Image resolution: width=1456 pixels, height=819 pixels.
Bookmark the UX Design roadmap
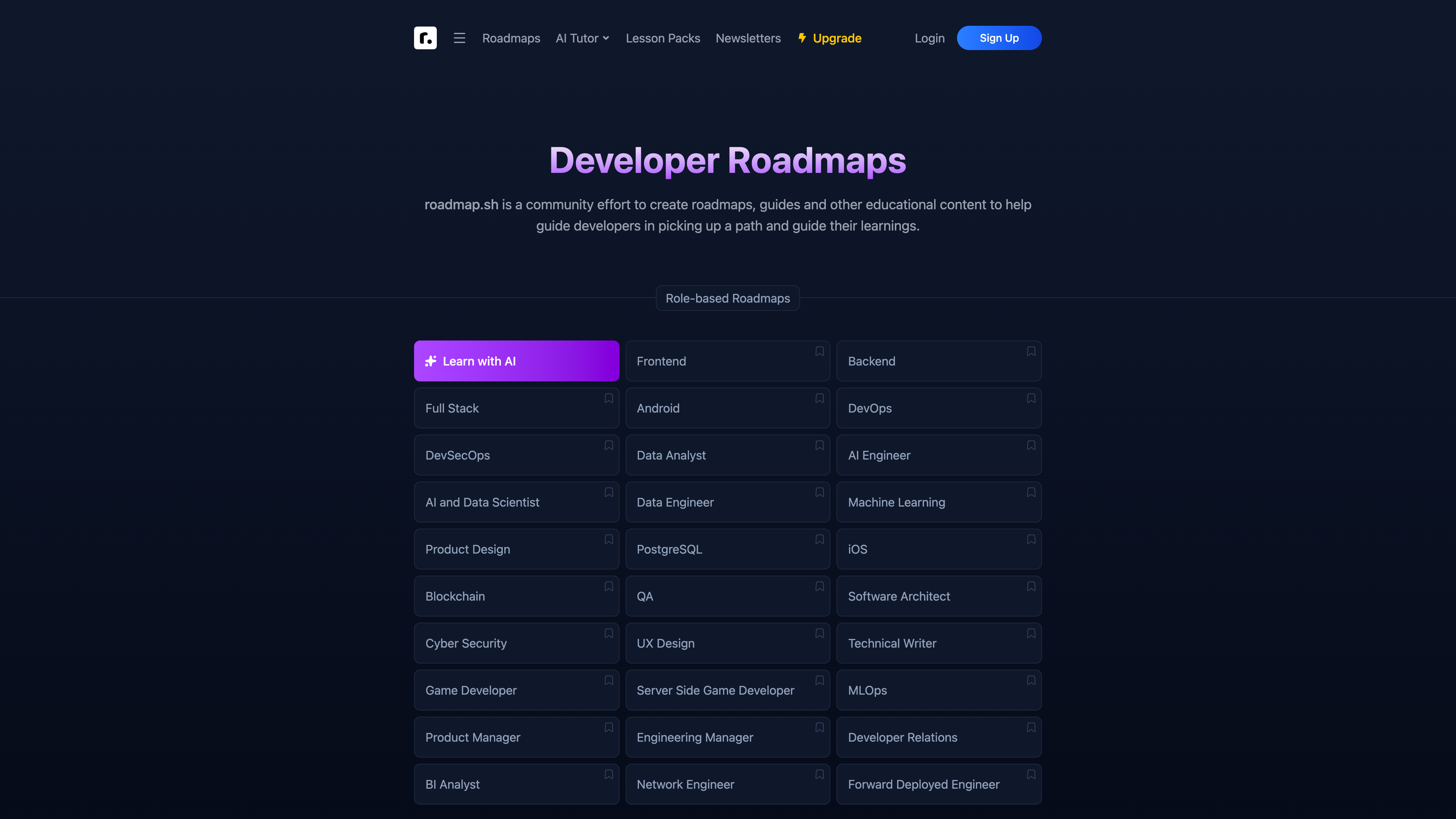(819, 633)
